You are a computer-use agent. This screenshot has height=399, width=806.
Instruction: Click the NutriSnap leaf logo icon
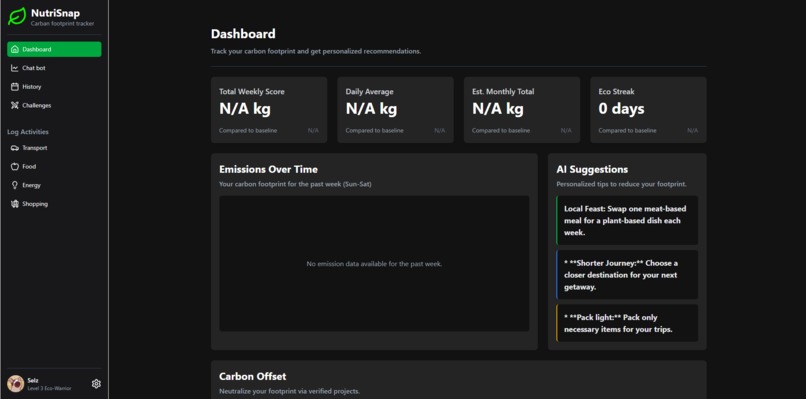tap(16, 16)
